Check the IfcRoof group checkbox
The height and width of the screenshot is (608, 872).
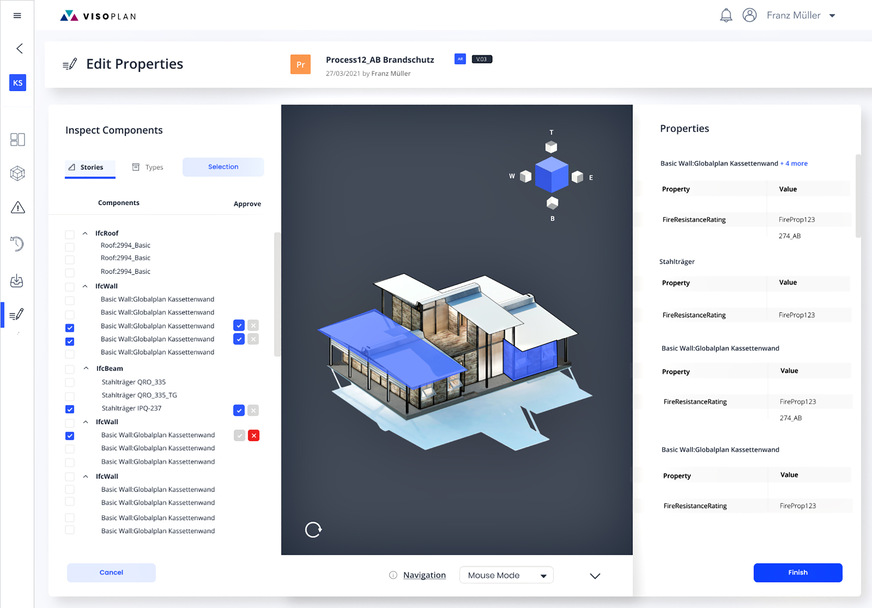69,234
